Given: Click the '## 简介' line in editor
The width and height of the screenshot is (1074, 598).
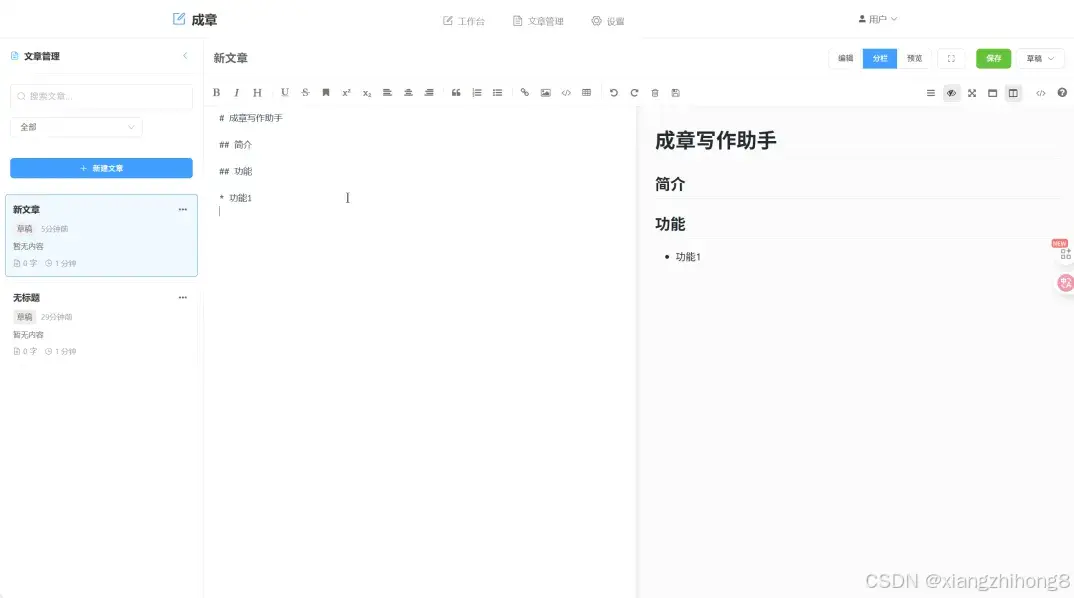Looking at the screenshot, I should 236,145.
